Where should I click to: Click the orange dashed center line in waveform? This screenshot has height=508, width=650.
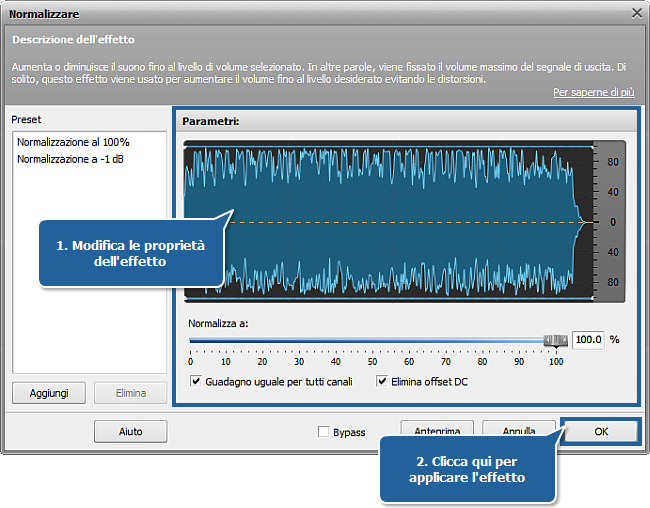(x=400, y=221)
